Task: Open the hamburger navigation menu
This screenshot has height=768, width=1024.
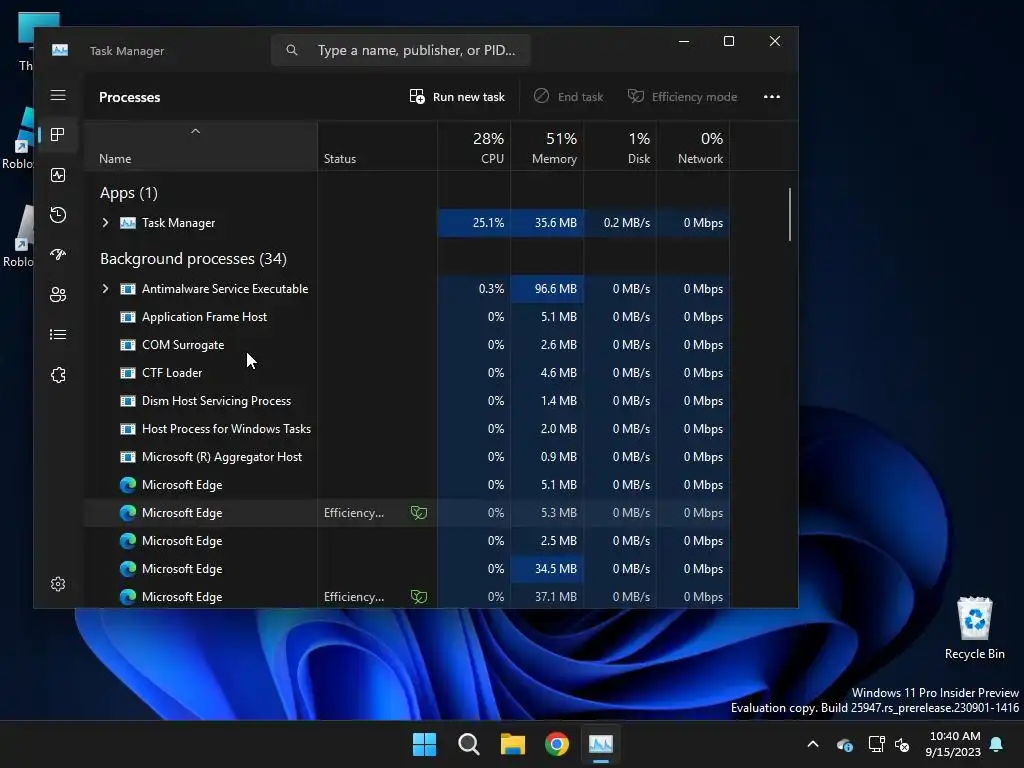Action: [58, 95]
